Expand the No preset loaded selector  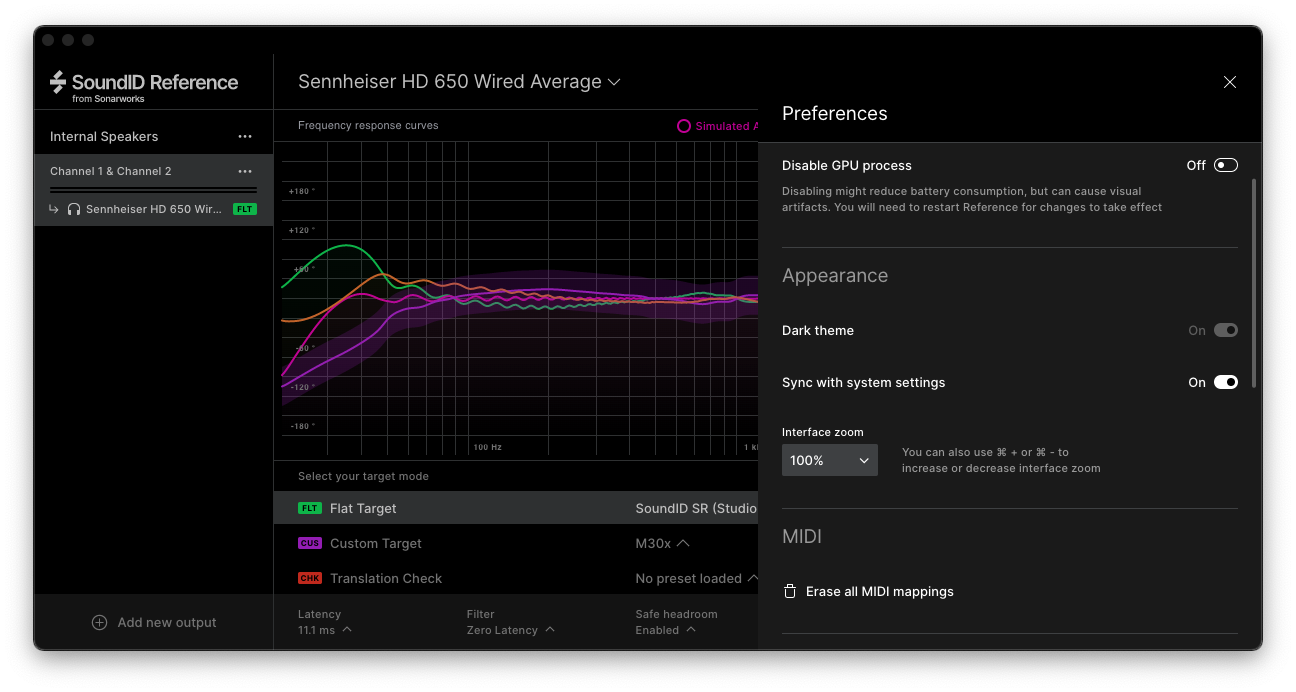(x=696, y=579)
